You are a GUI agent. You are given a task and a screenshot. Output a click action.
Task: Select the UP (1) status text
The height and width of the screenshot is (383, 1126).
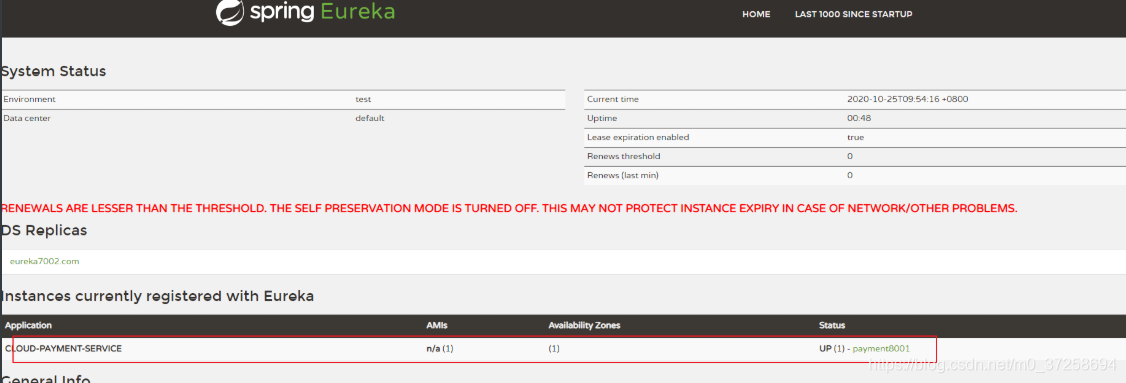pos(832,349)
